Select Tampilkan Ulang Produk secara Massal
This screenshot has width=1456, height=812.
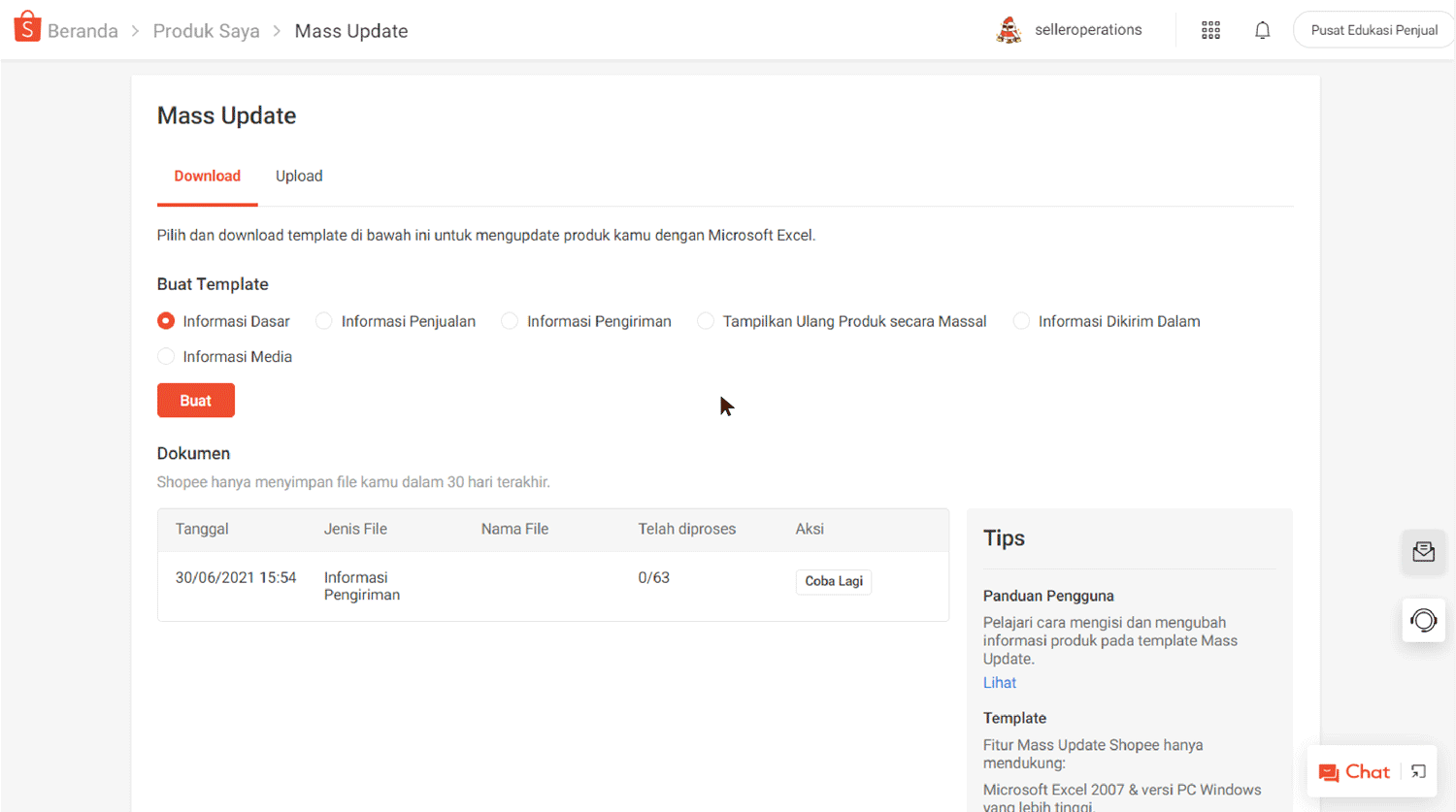(706, 321)
